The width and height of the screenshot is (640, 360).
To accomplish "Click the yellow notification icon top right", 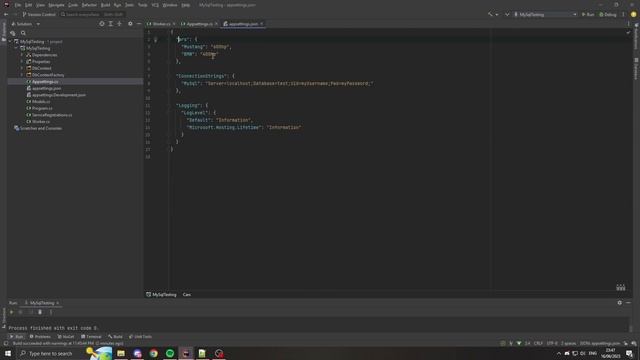I will [x=633, y=14].
